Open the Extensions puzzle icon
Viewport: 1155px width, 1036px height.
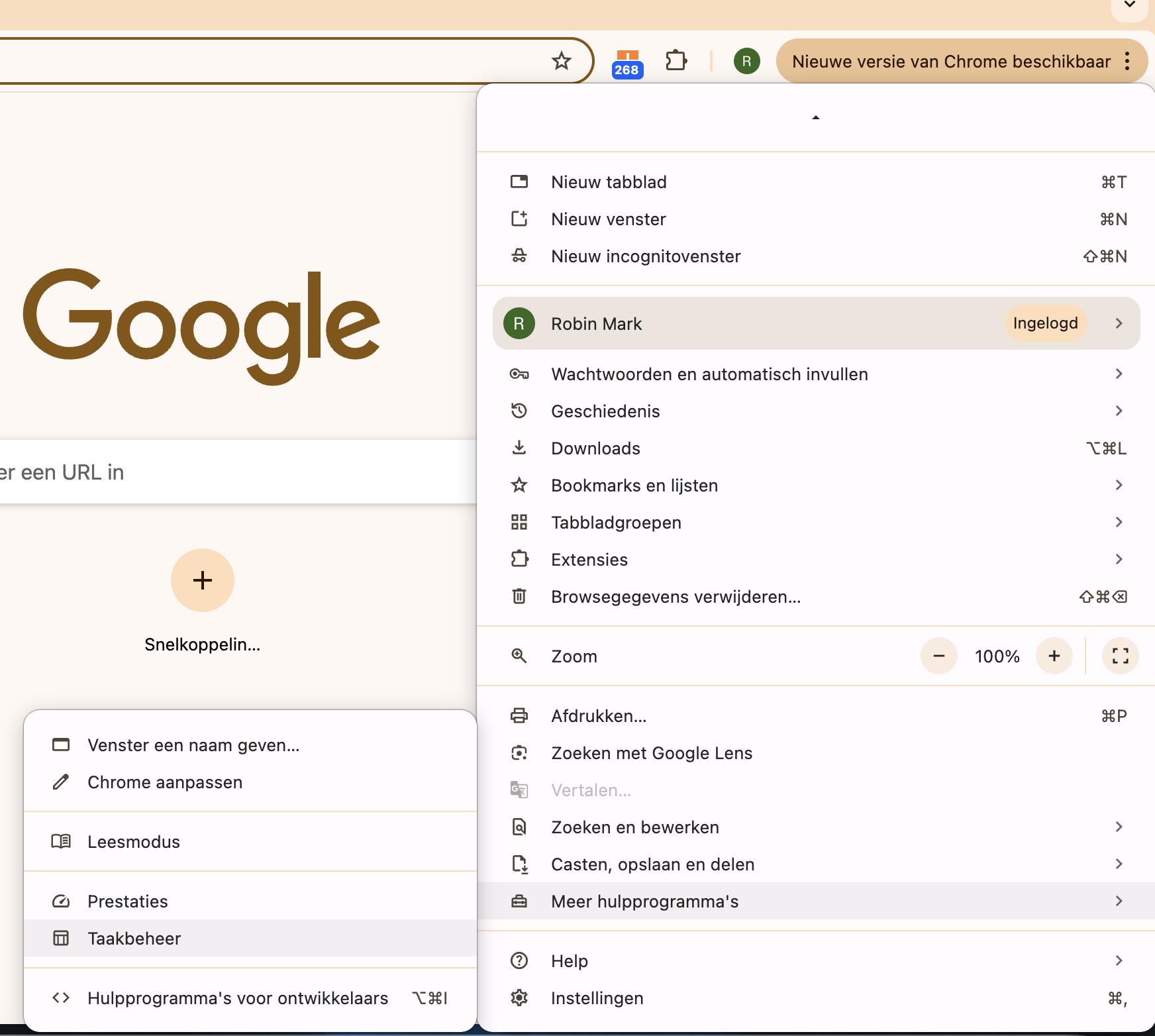(x=677, y=60)
